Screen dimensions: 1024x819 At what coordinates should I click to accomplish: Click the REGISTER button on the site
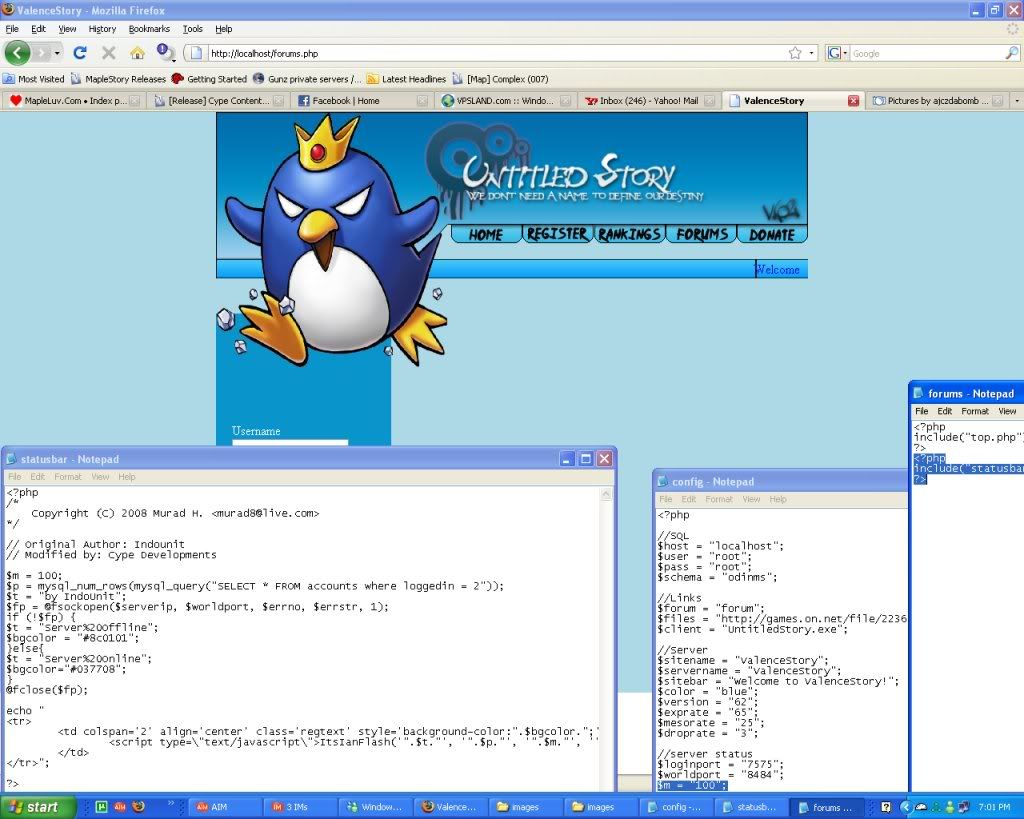click(x=557, y=234)
